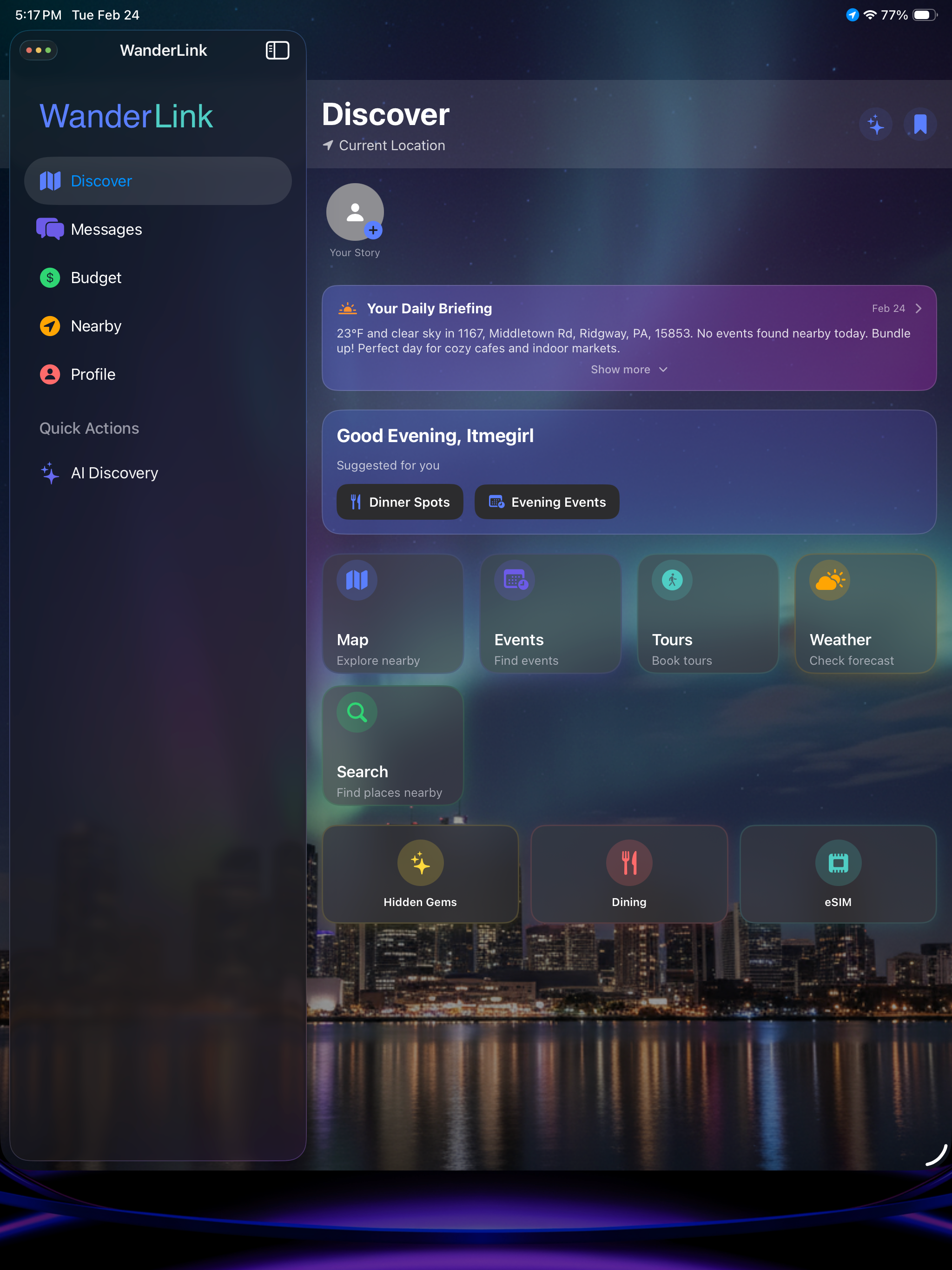Open the Hidden Gems card
Image resolution: width=952 pixels, height=1270 pixels.
click(420, 874)
